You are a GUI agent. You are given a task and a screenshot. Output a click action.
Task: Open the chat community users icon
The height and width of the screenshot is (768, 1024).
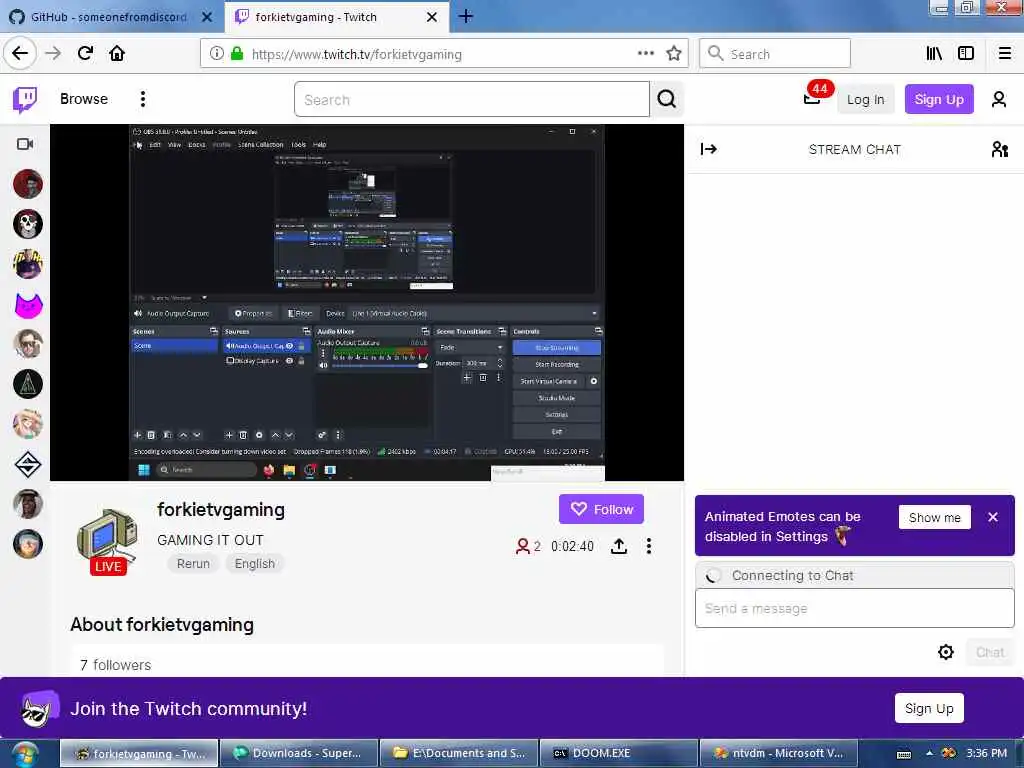point(999,150)
